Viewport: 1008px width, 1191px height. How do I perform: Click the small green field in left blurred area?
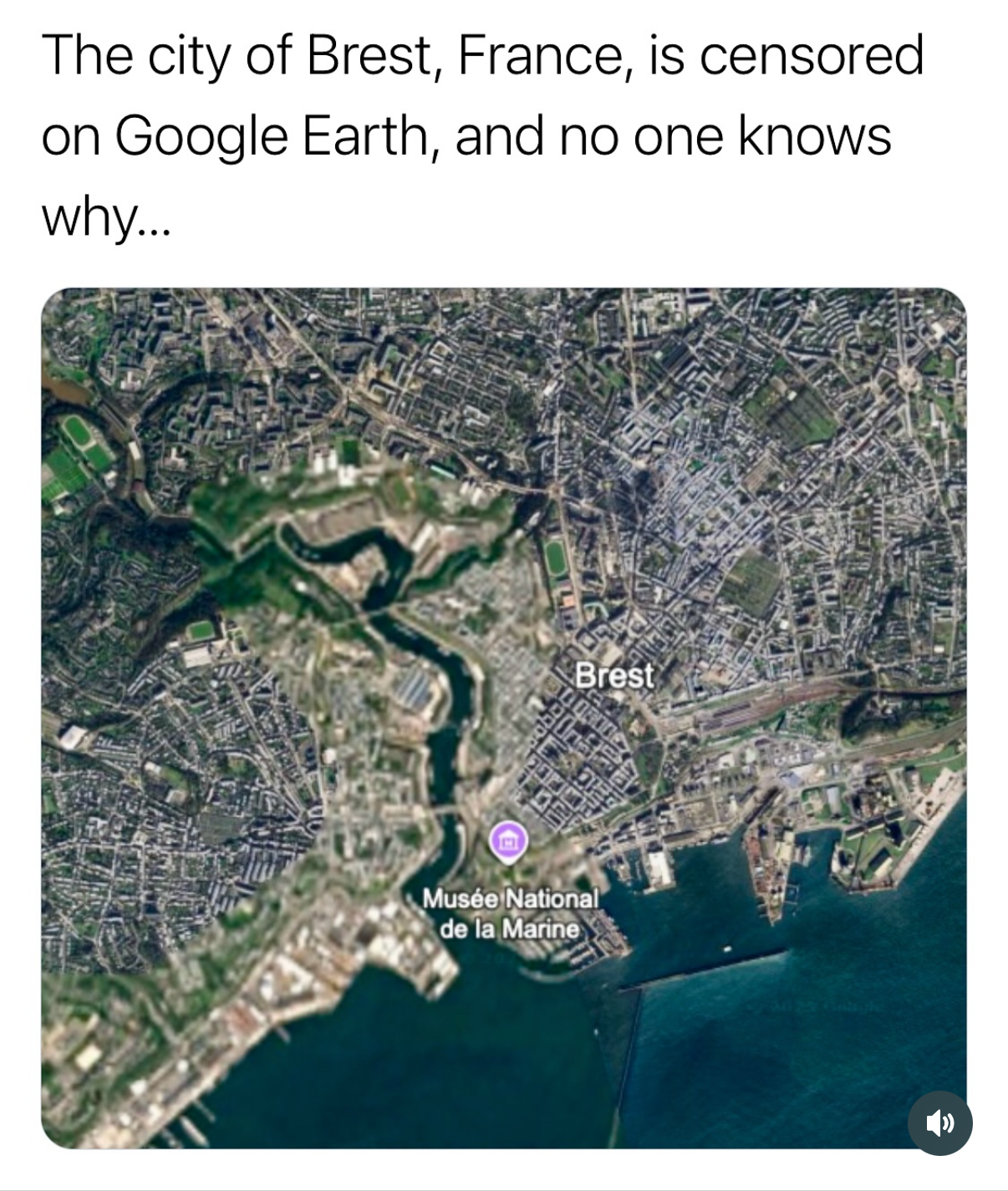point(201,630)
